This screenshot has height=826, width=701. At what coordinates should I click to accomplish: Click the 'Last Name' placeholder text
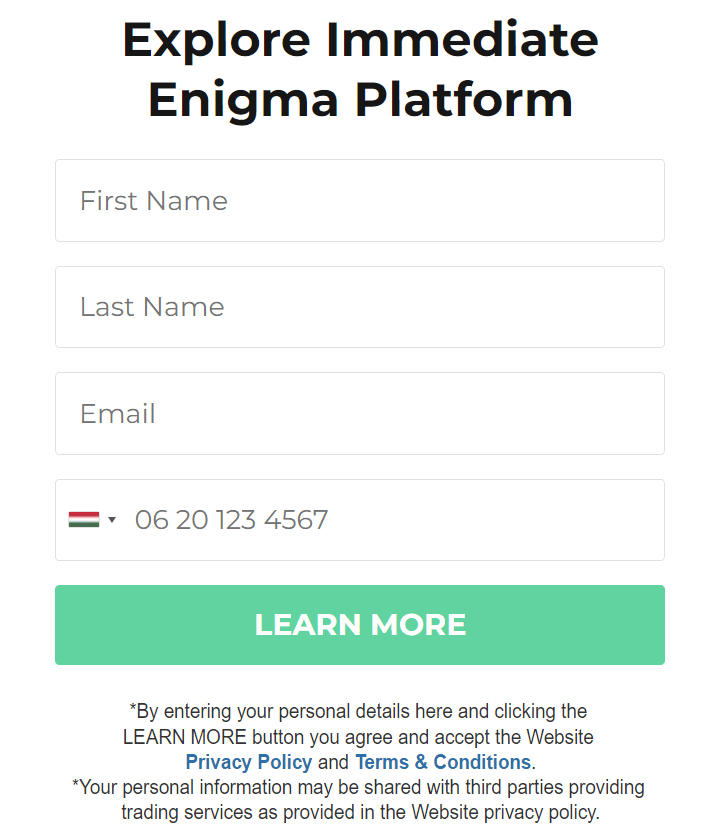click(152, 307)
